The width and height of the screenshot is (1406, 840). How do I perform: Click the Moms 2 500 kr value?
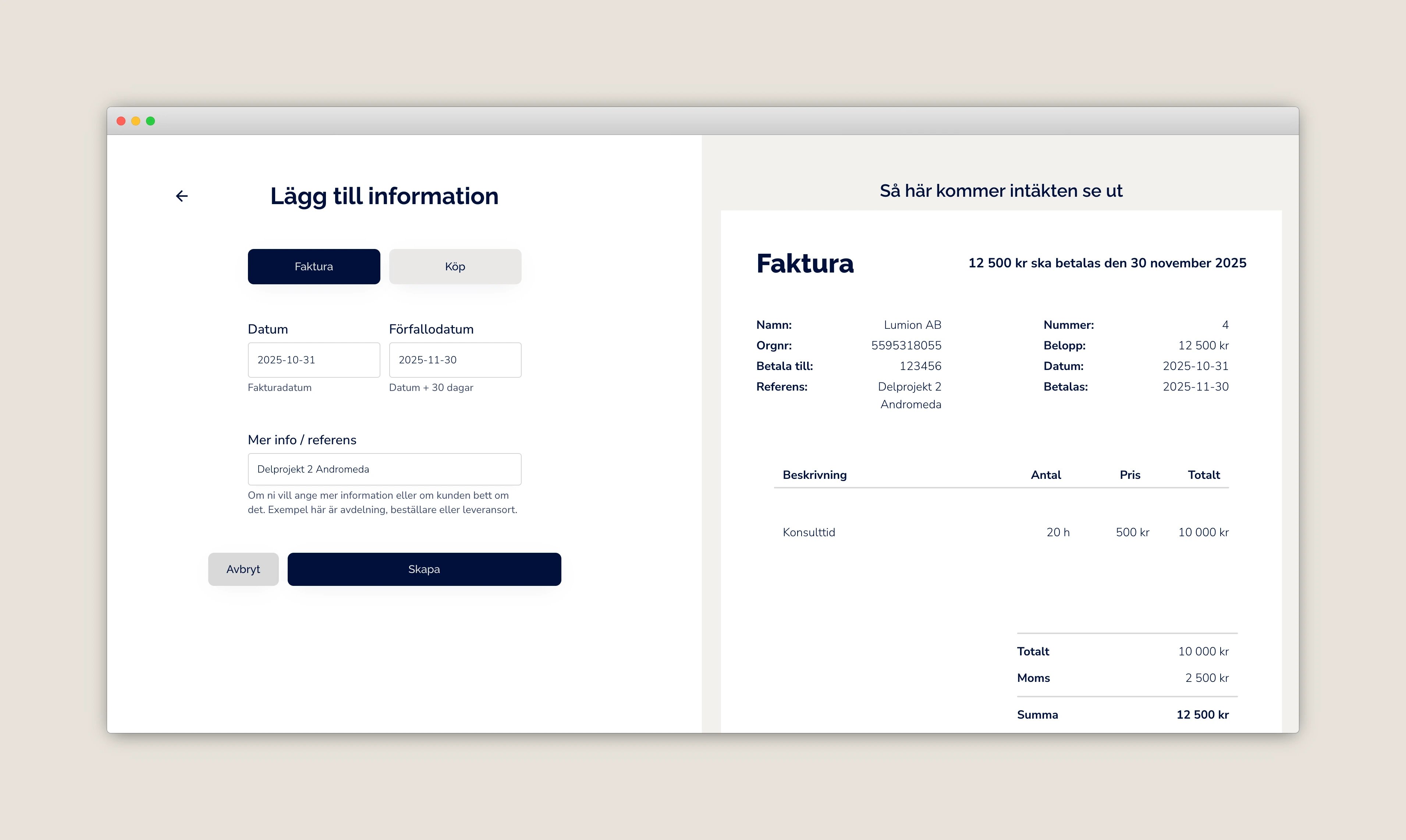[x=1206, y=677]
